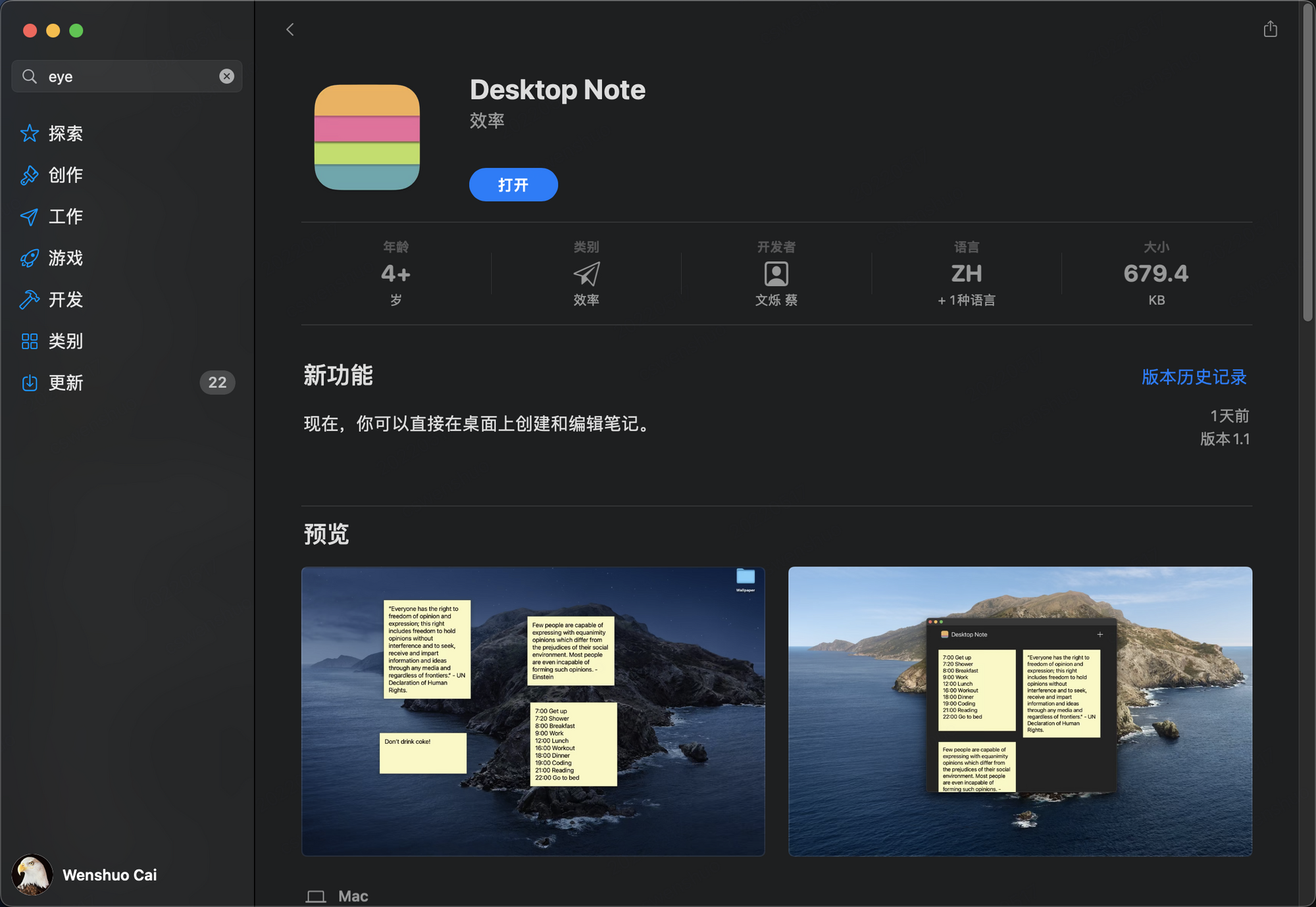
Task: Click the 更新 download icon
Action: pyautogui.click(x=30, y=382)
